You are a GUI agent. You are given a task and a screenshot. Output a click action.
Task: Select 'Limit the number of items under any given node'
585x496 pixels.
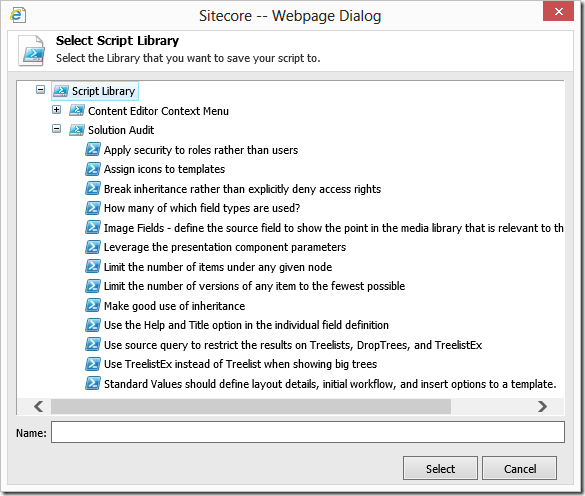218,267
